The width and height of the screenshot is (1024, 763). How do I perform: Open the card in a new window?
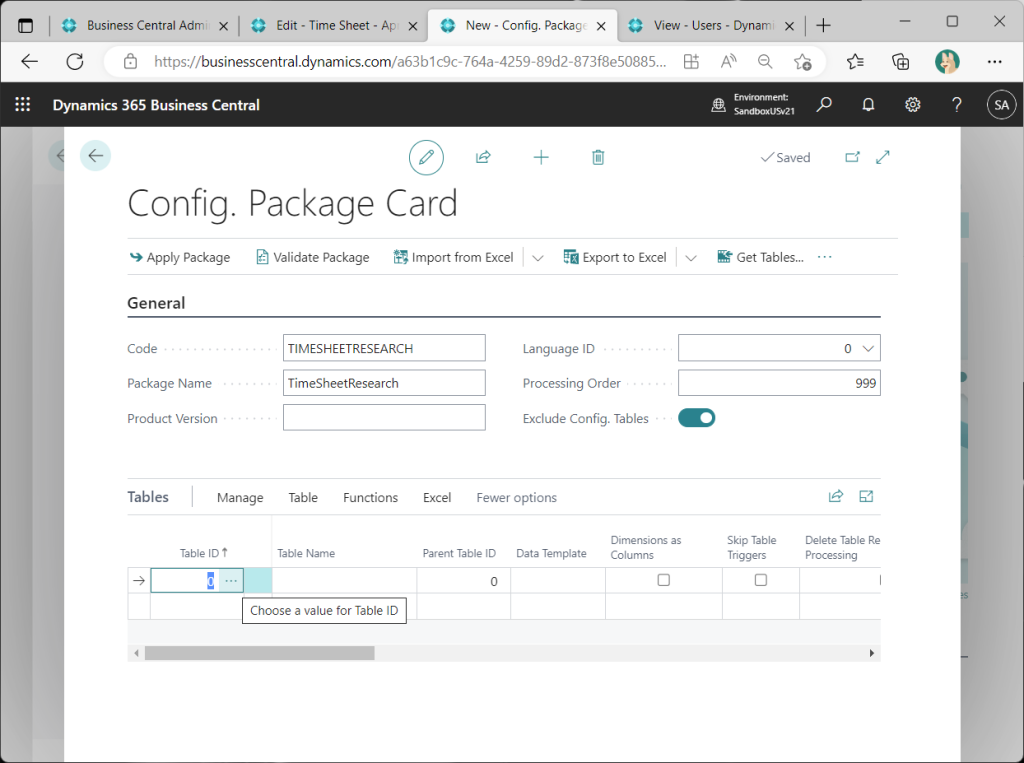[852, 157]
